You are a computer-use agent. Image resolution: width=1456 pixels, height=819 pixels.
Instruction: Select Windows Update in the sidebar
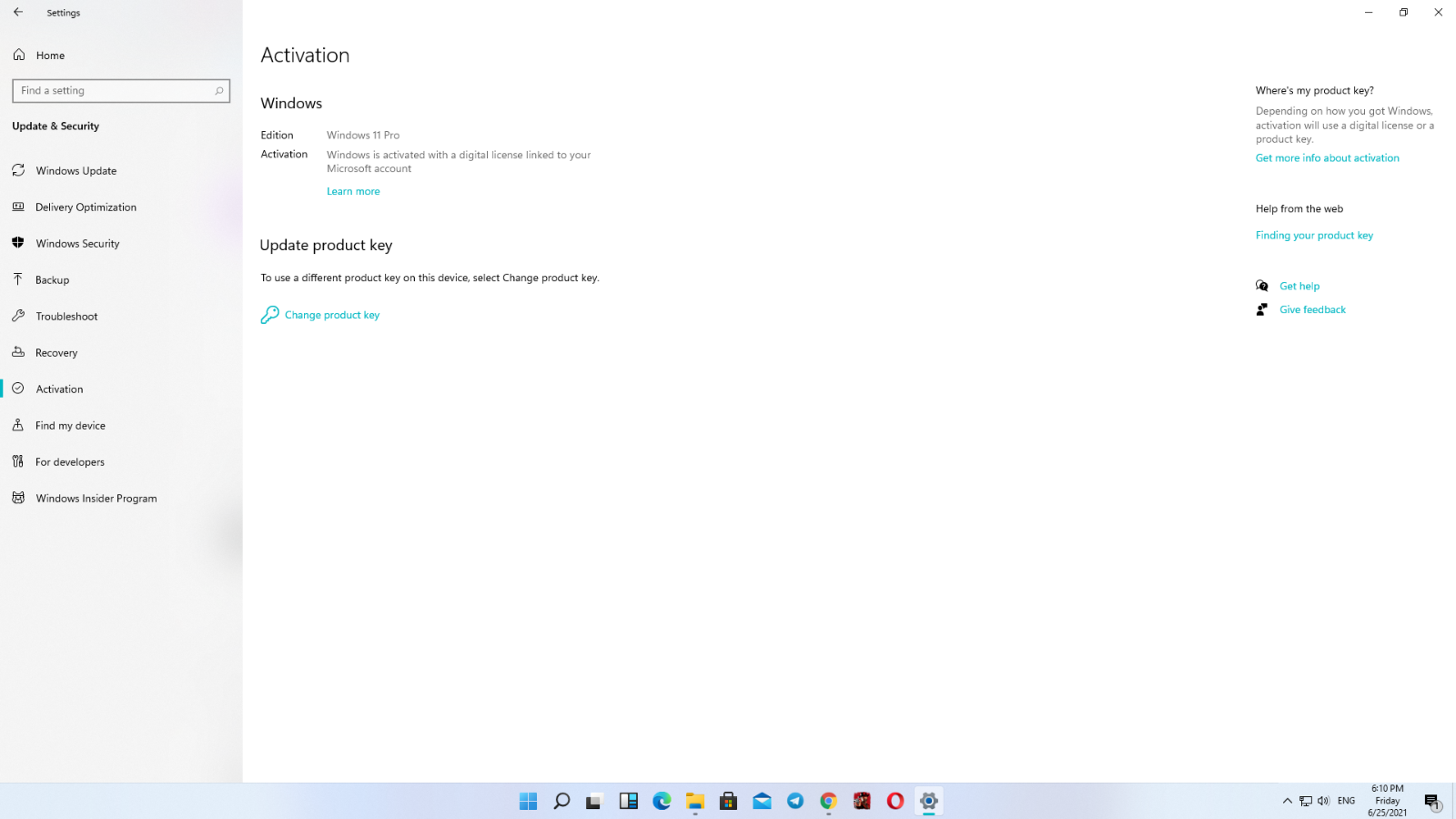(x=76, y=170)
